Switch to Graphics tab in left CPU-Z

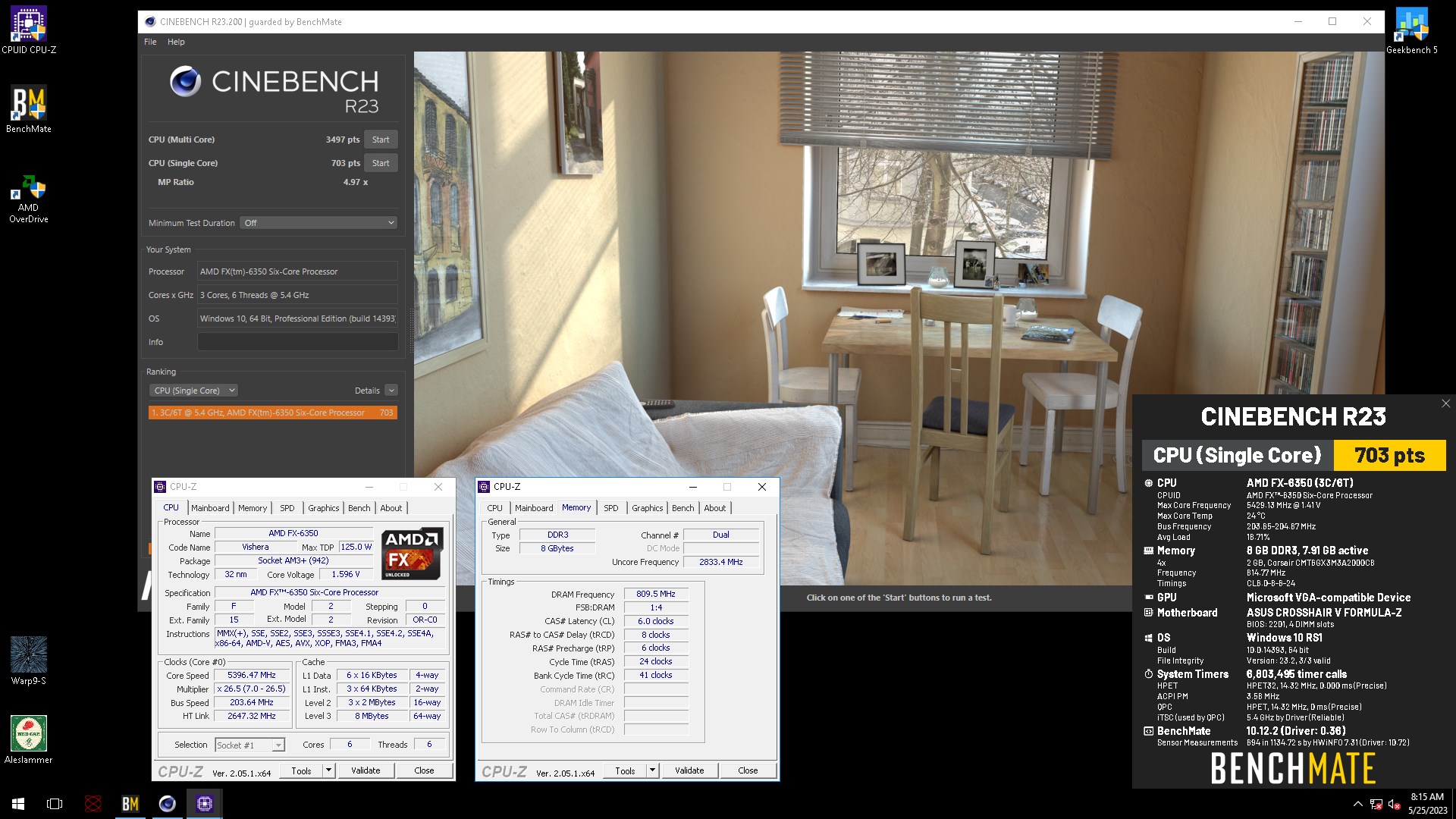click(x=324, y=508)
